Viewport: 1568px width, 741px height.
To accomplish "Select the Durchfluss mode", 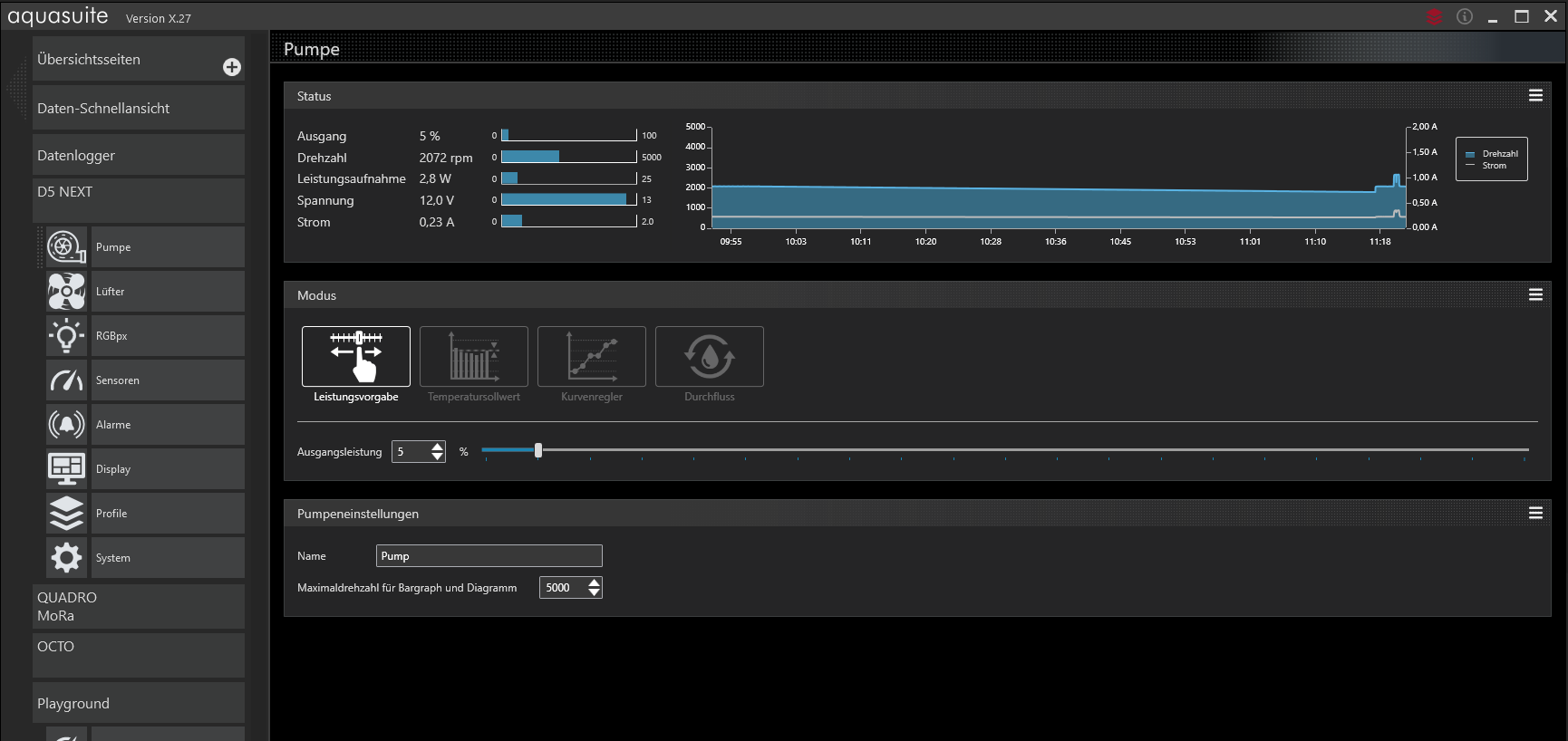I will coord(709,357).
